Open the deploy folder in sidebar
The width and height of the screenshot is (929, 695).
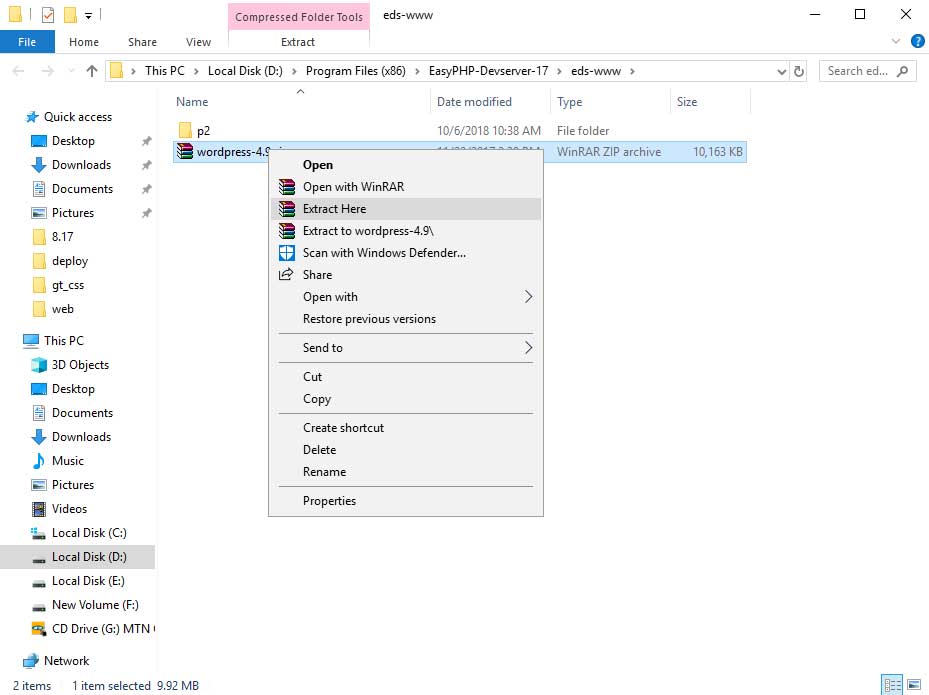pyautogui.click(x=69, y=261)
